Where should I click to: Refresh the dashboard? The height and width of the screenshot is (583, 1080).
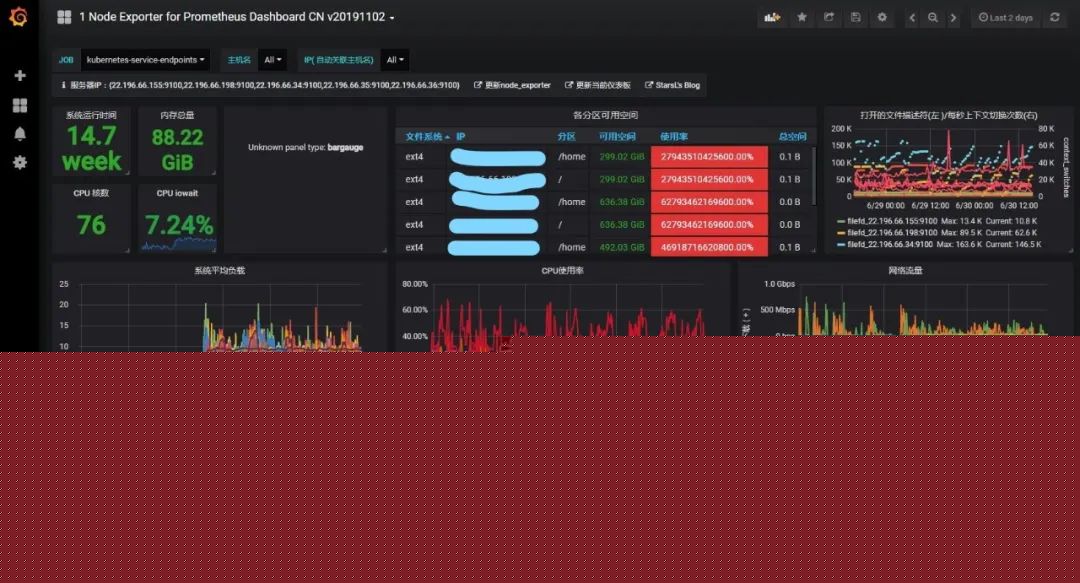click(1055, 18)
